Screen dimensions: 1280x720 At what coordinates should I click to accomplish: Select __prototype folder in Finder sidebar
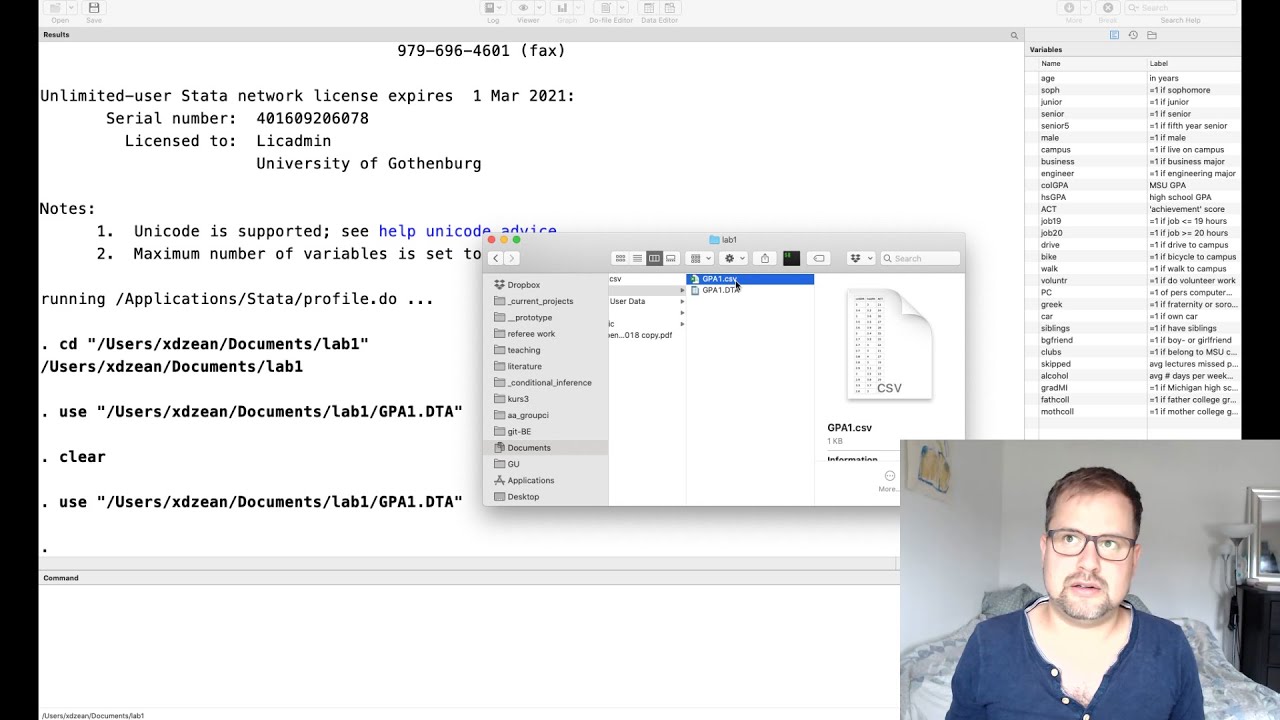click(x=529, y=317)
